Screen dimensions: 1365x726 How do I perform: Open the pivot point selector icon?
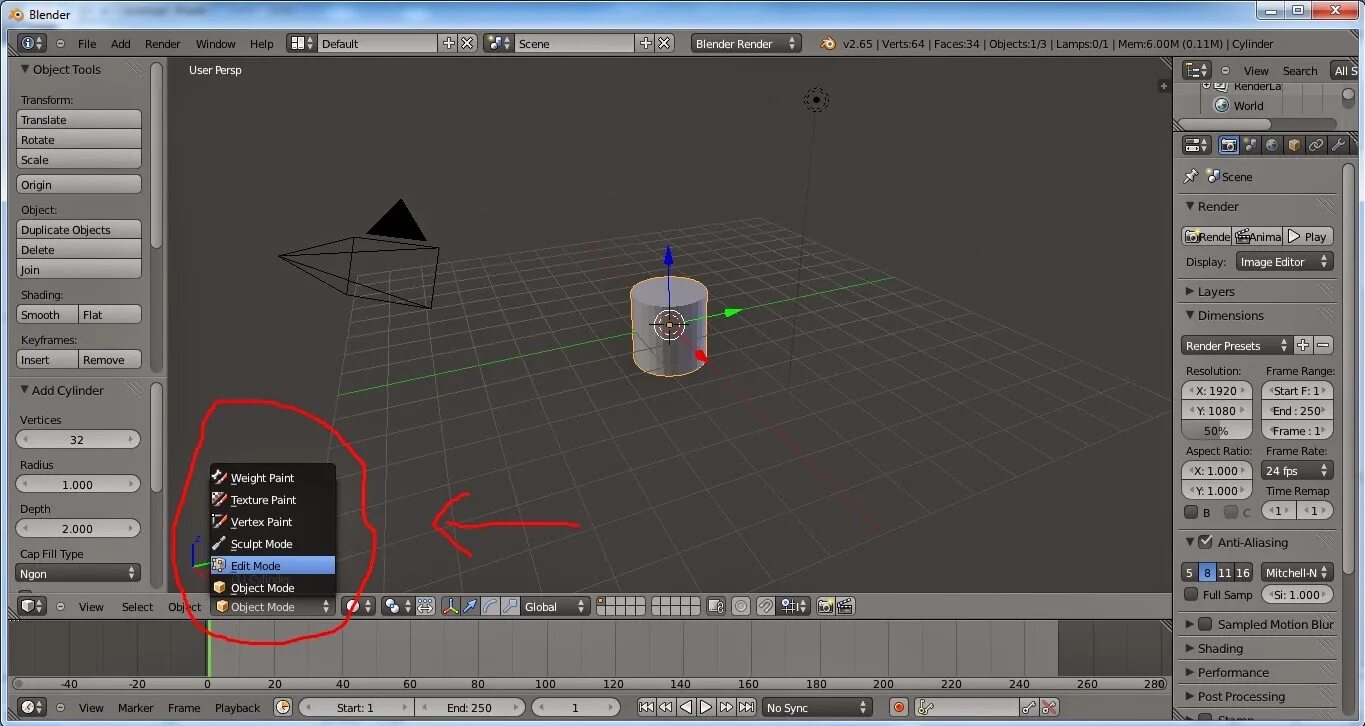(x=397, y=606)
